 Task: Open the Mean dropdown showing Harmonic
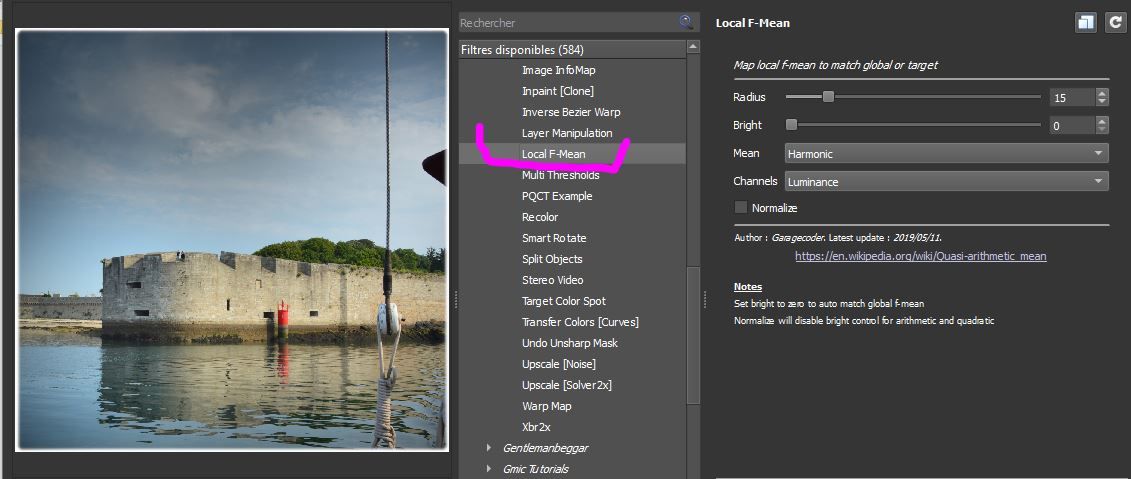pos(946,154)
